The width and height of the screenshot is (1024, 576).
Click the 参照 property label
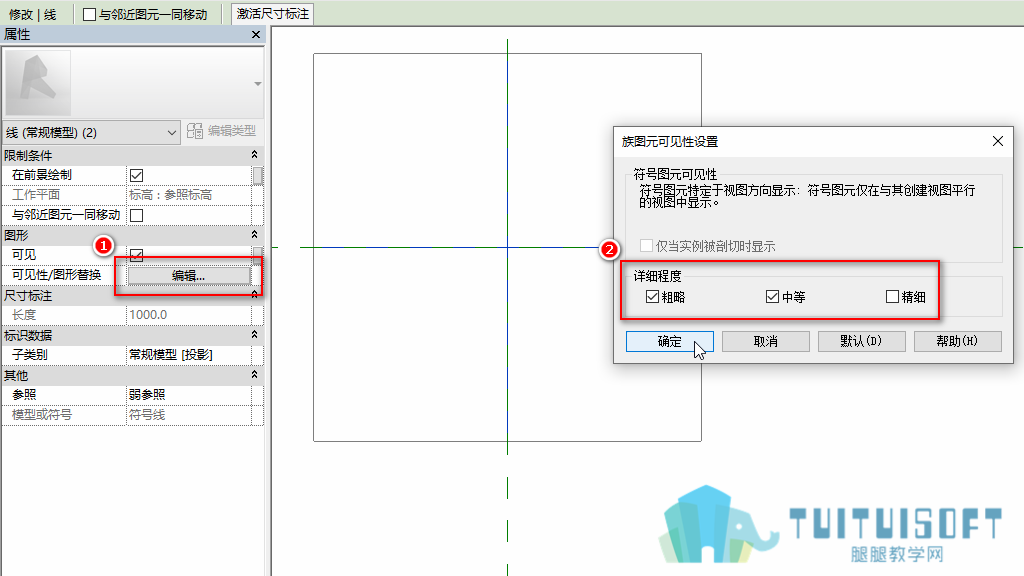coord(24,394)
